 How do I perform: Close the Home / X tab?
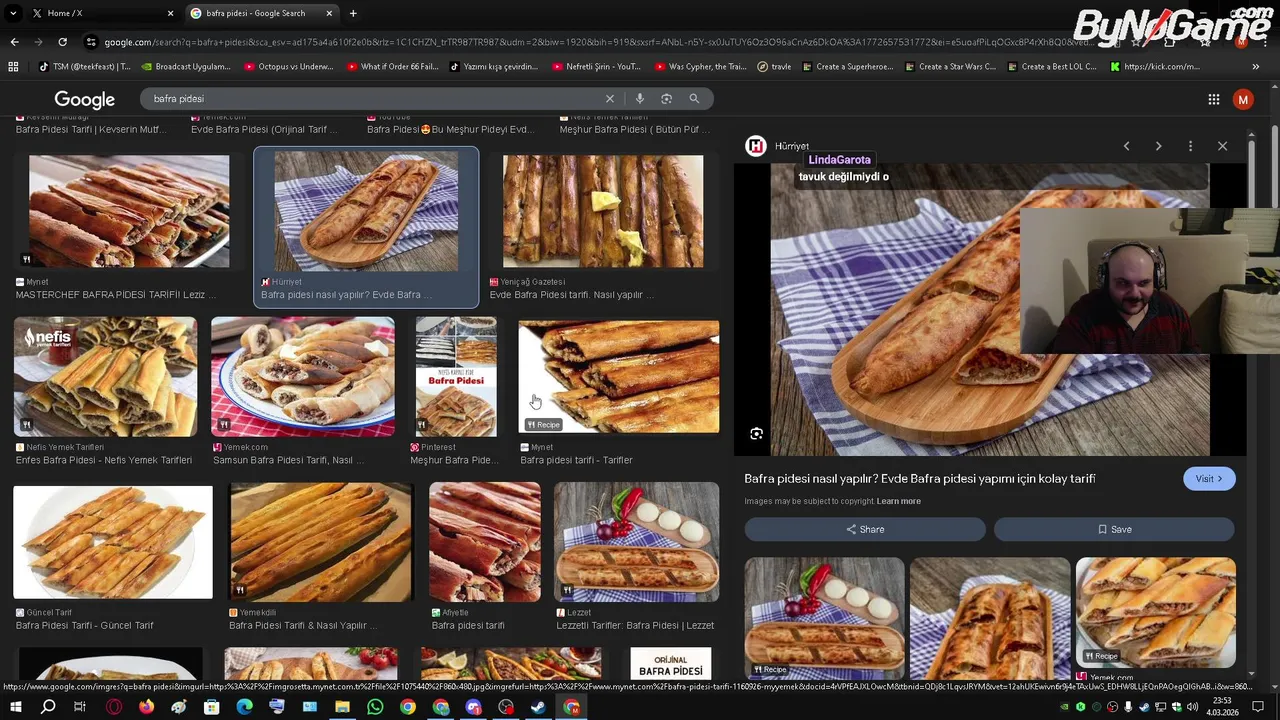tap(170, 13)
